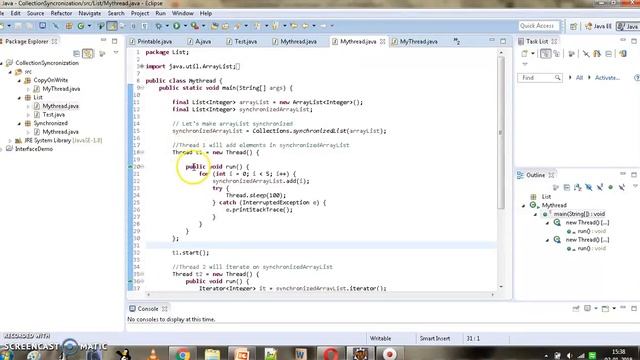Open the Refactor menu
The height and width of the screenshot is (360, 640).
pos(61,13)
